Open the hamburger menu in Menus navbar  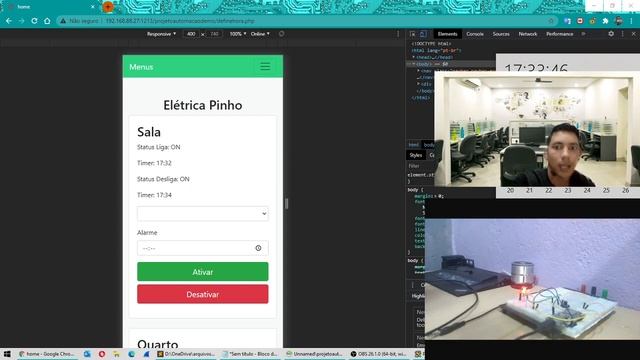265,67
